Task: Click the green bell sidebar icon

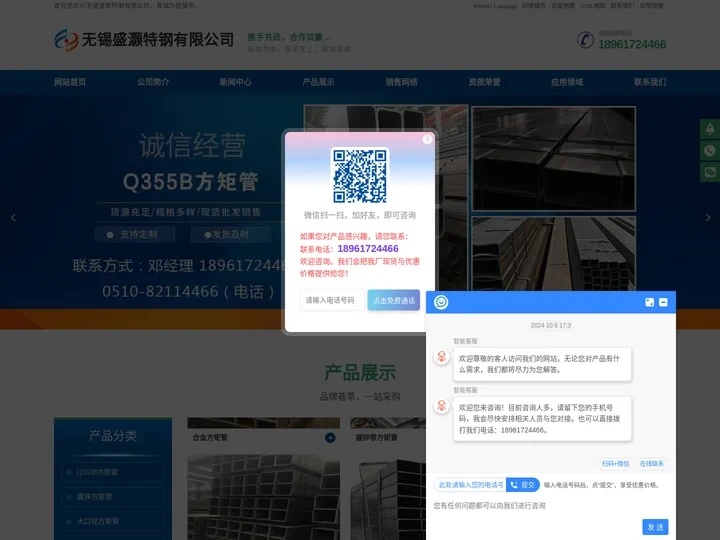Action: coord(710,129)
